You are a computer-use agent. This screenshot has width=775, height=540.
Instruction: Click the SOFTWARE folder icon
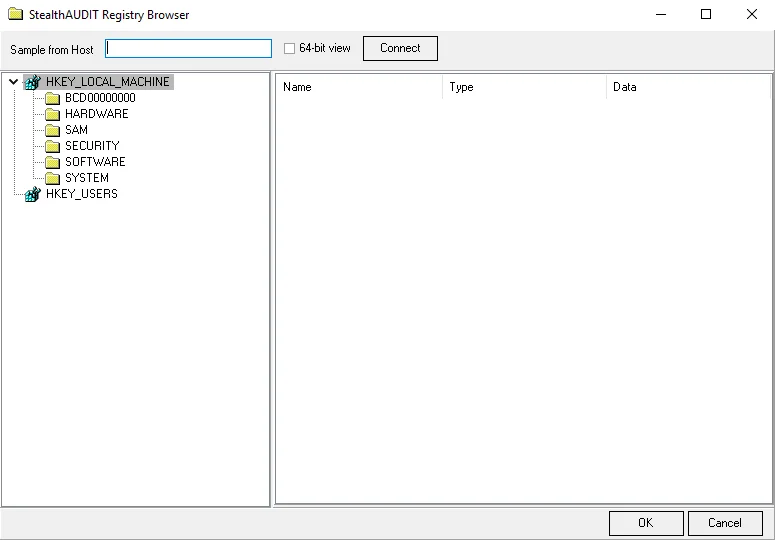[x=52, y=162]
